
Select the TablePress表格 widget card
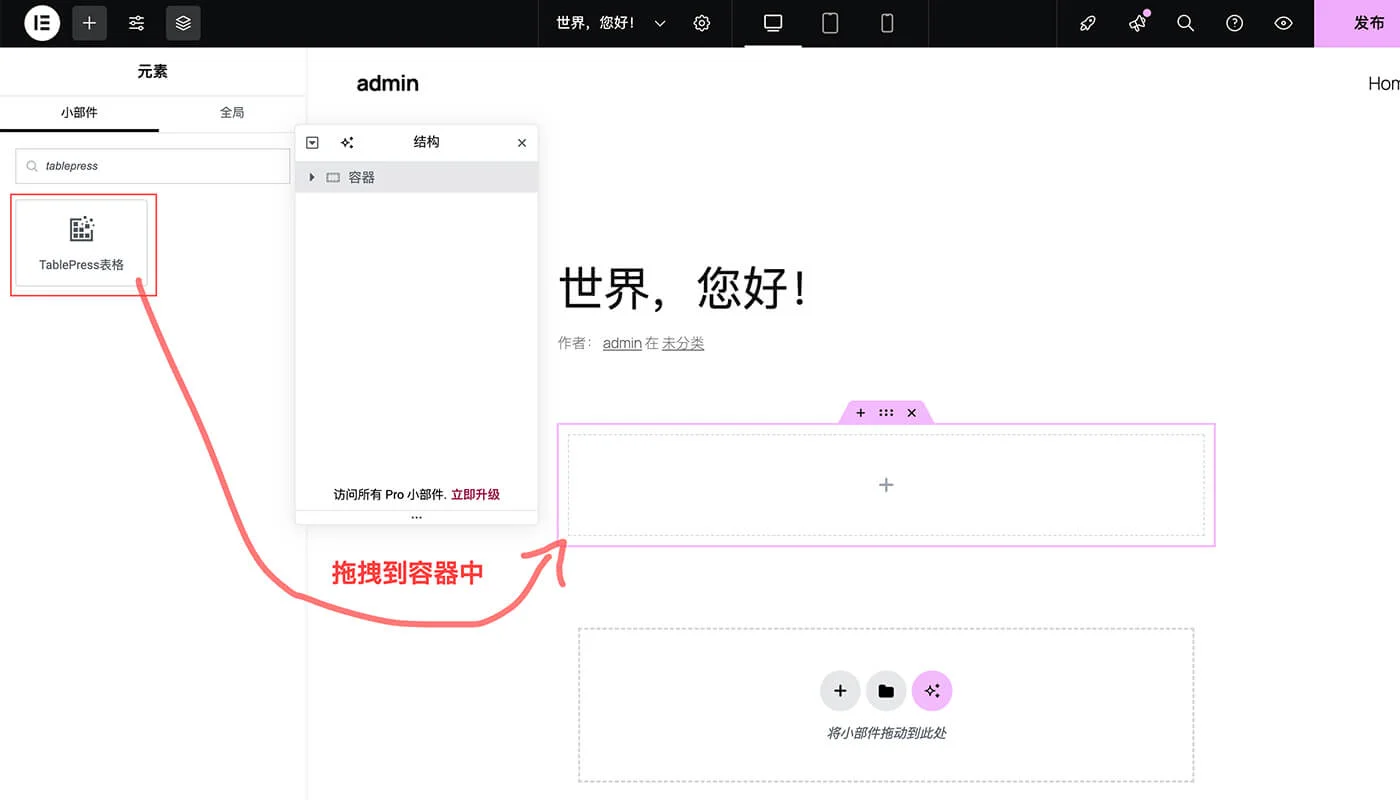coord(83,243)
